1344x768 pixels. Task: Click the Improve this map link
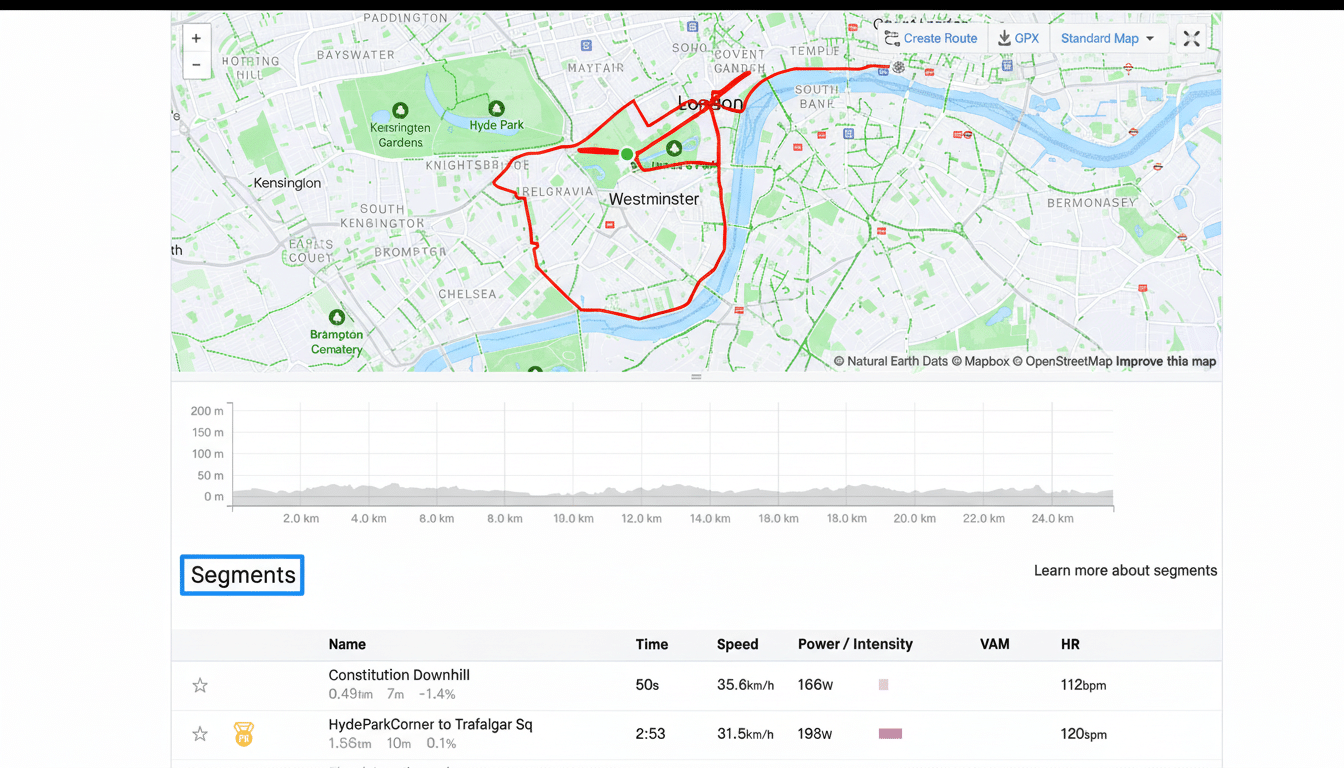click(x=1164, y=361)
